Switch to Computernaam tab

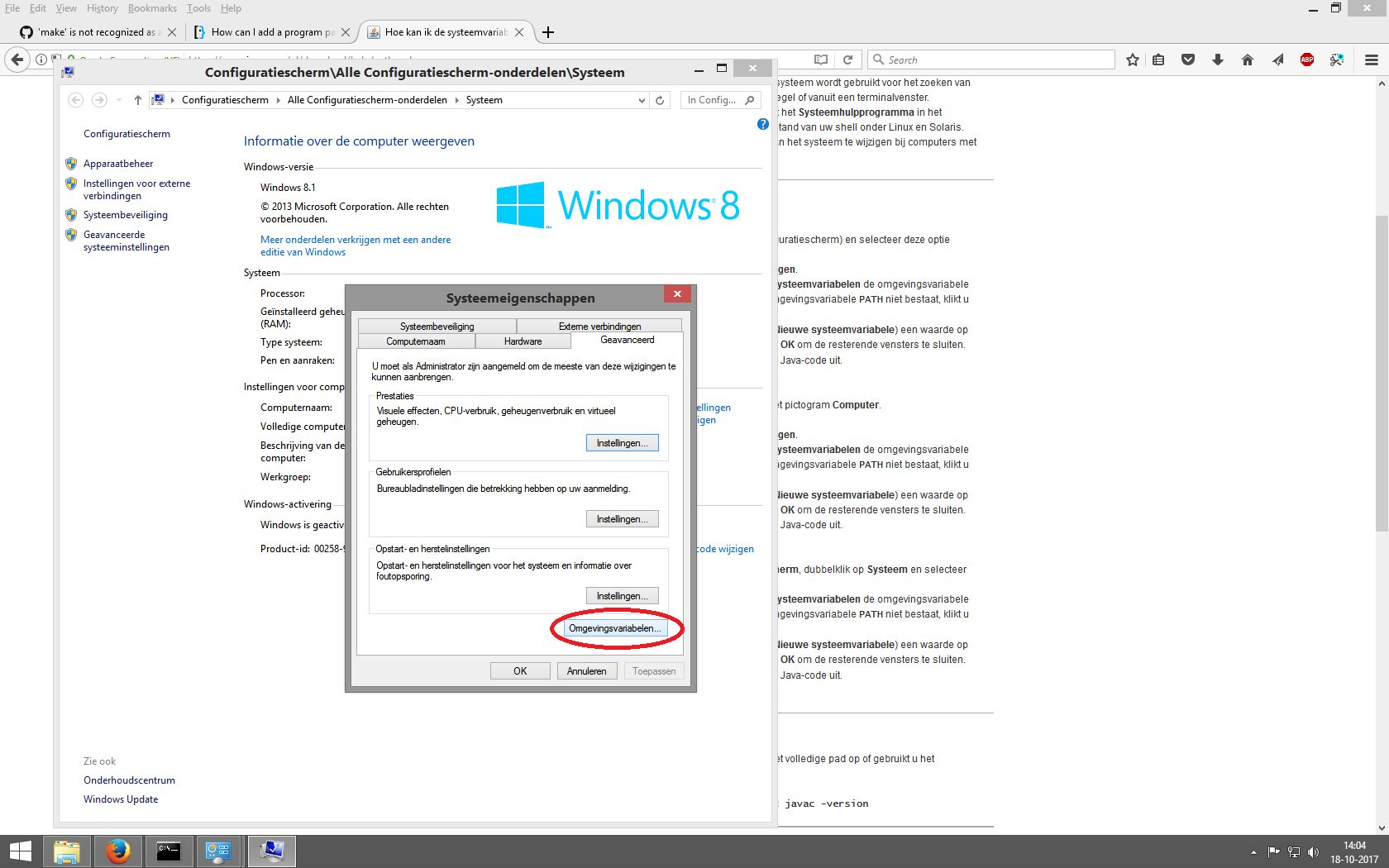pos(416,341)
